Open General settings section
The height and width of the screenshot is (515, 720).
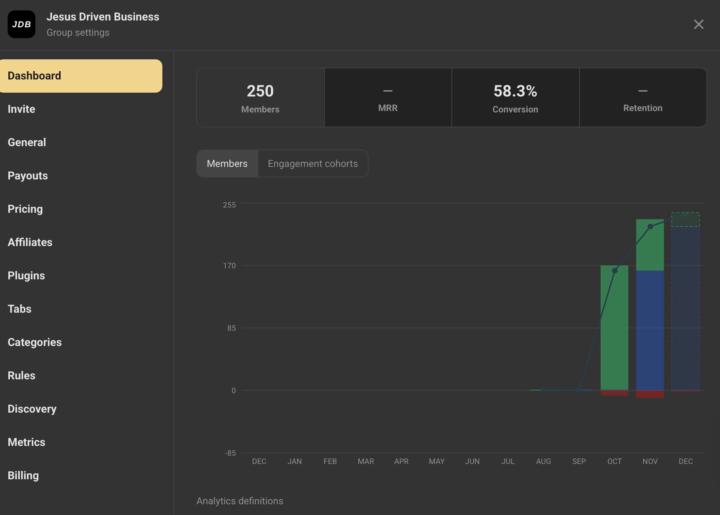[27, 142]
